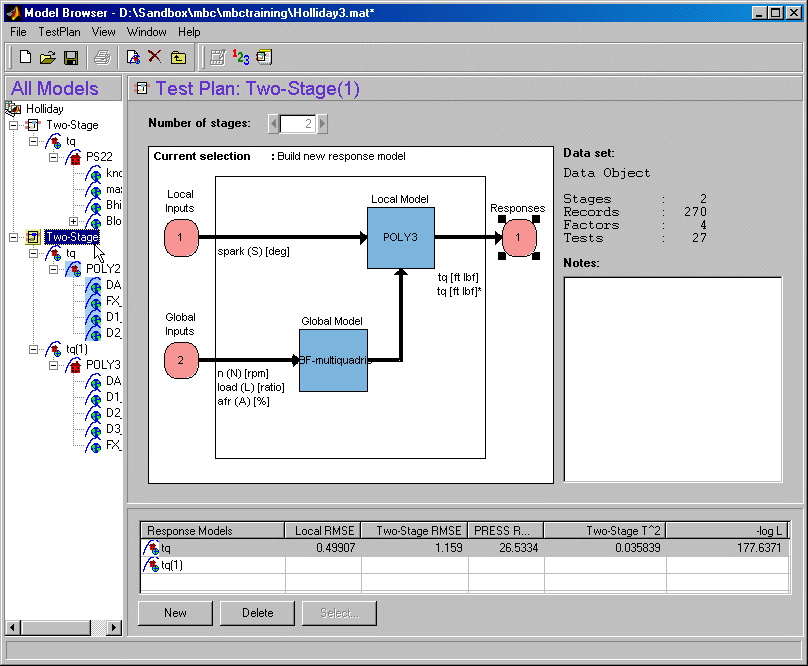Image resolution: width=808 pixels, height=666 pixels.
Task: Click the colored 1-2-3 toolbar icon
Action: 241,57
